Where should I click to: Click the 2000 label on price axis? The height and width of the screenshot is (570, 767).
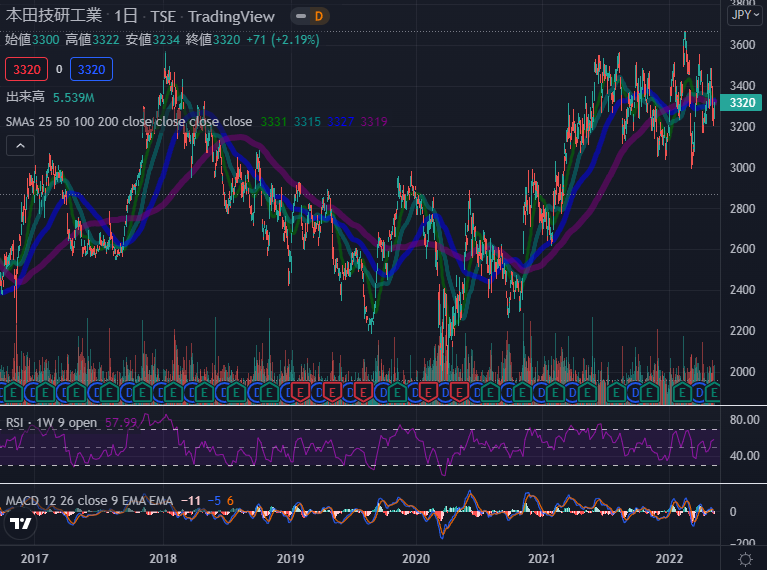742,372
